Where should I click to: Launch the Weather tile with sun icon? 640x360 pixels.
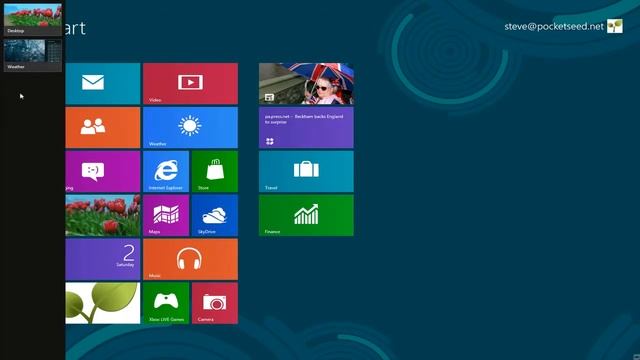[x=190, y=127]
